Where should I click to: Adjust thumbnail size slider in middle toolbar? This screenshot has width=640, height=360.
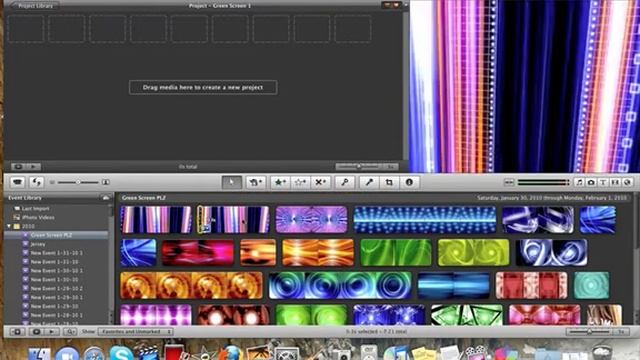tap(78, 182)
